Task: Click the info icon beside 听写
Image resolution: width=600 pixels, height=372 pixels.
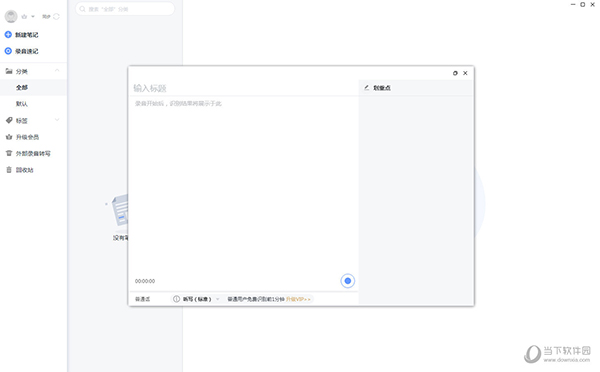Action: coord(176,299)
